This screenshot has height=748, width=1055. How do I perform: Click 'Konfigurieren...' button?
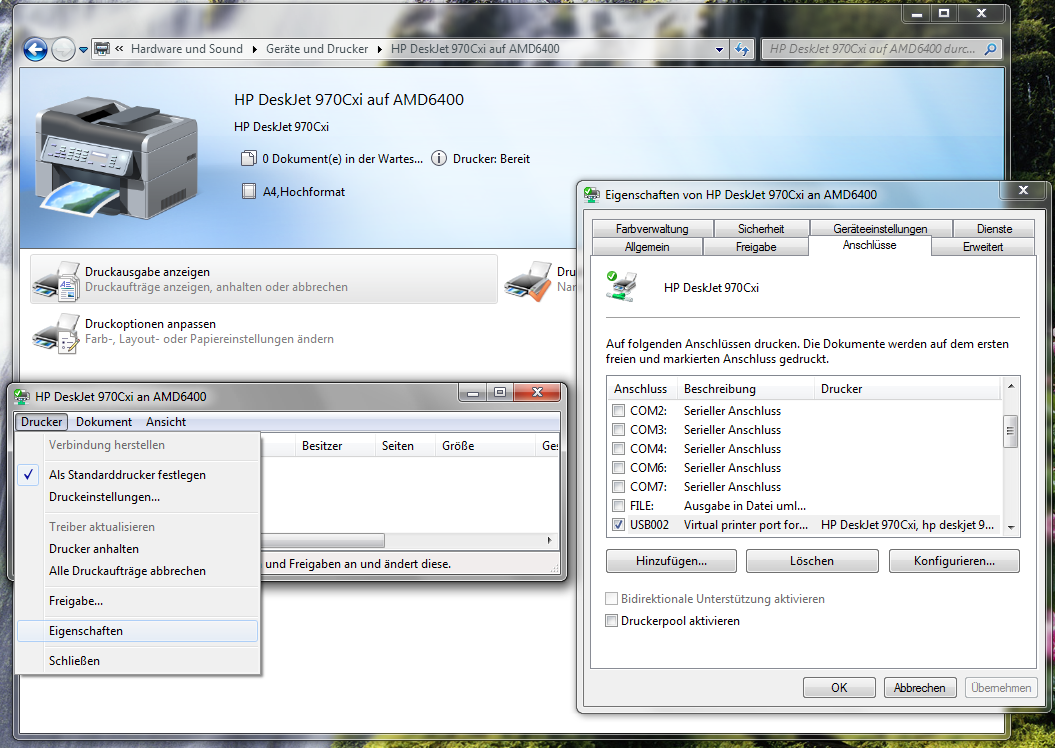[x=954, y=561]
